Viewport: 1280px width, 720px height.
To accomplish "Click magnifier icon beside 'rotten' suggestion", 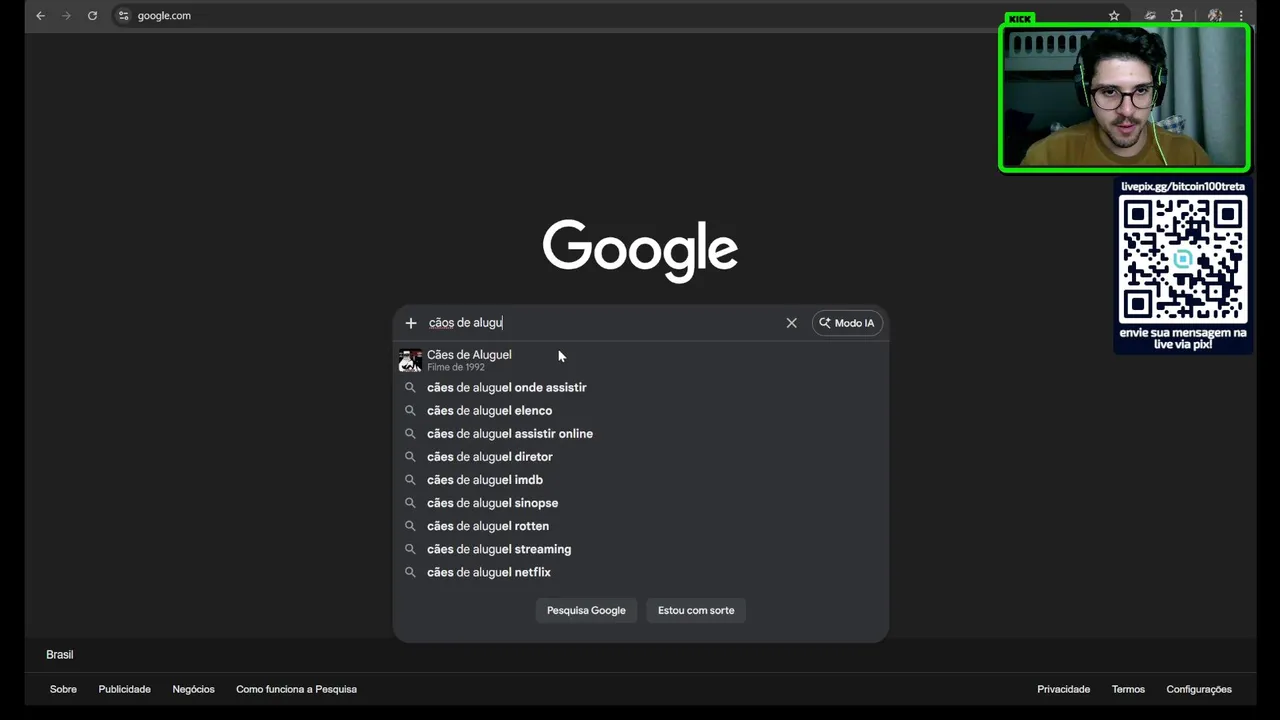I will click(410, 526).
